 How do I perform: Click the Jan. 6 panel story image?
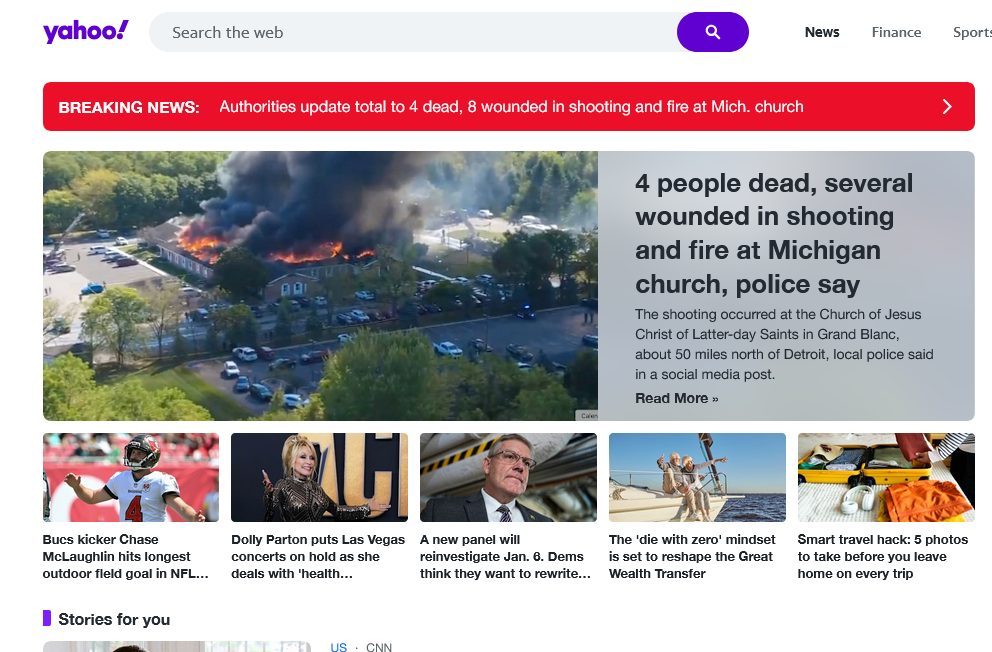[x=508, y=477]
